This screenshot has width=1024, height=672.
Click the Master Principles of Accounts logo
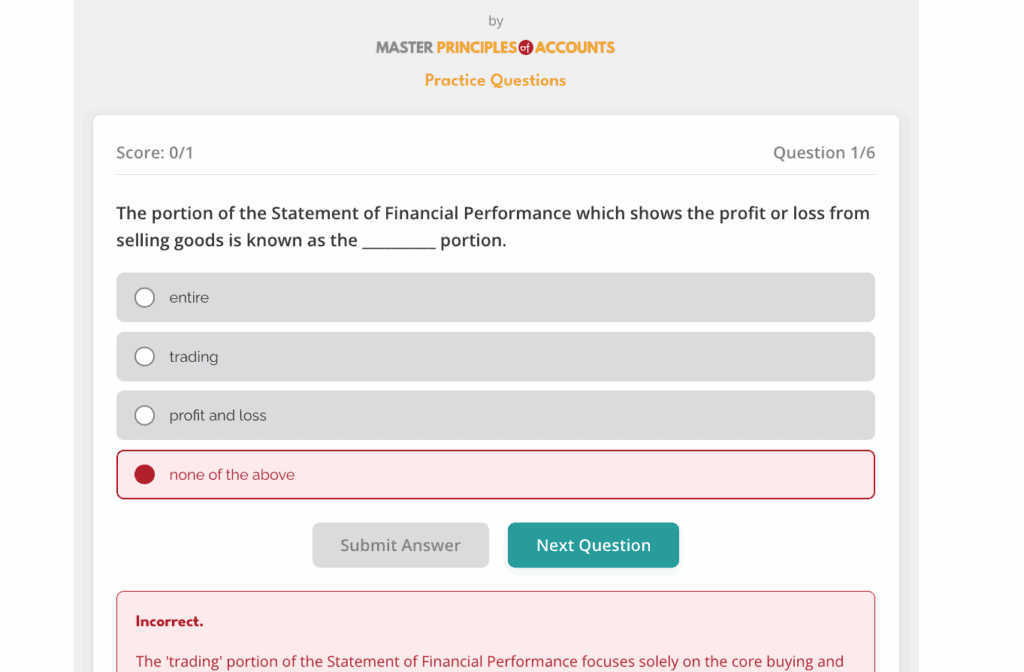coord(495,47)
